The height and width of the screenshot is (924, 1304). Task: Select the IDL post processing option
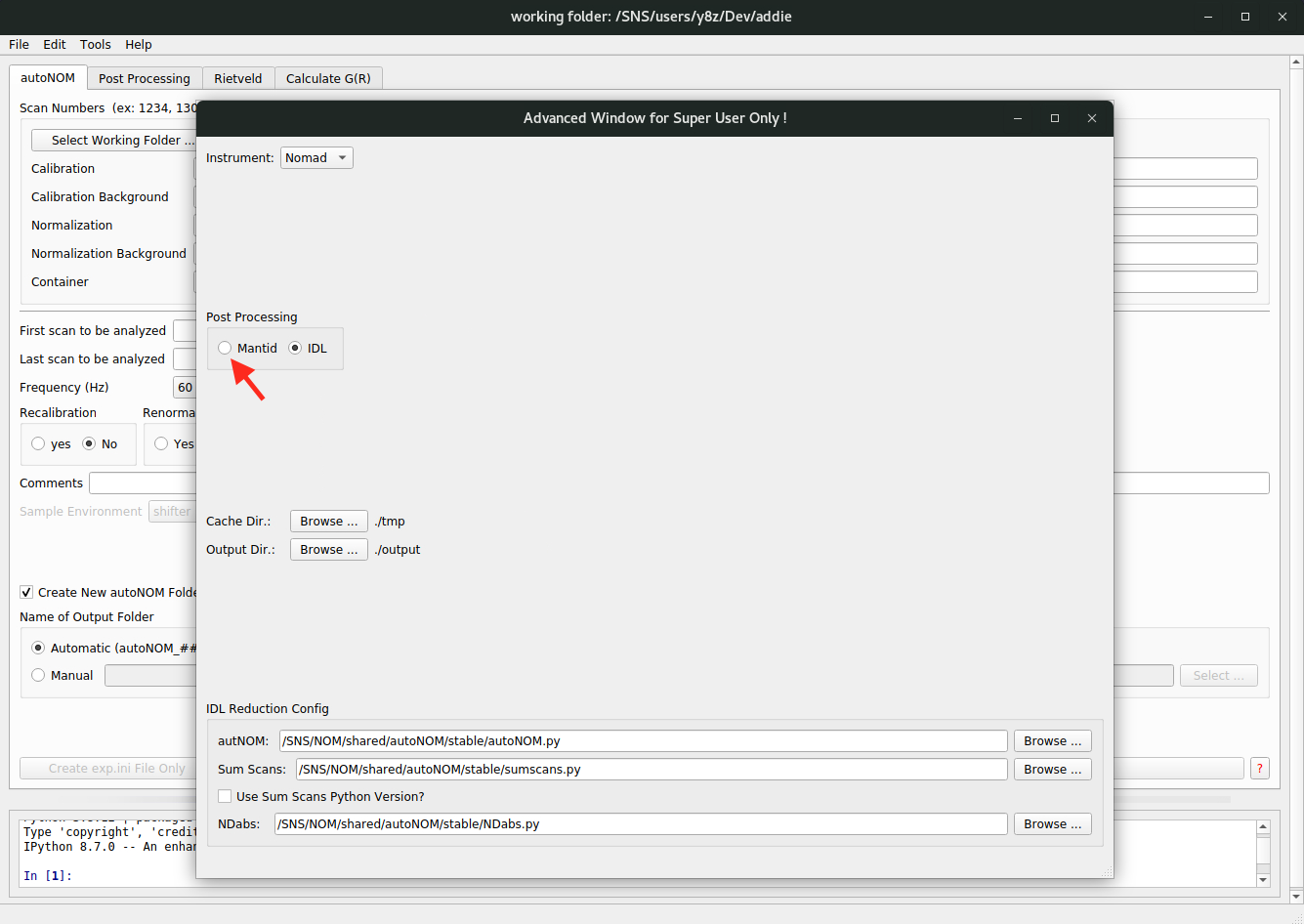tap(296, 348)
